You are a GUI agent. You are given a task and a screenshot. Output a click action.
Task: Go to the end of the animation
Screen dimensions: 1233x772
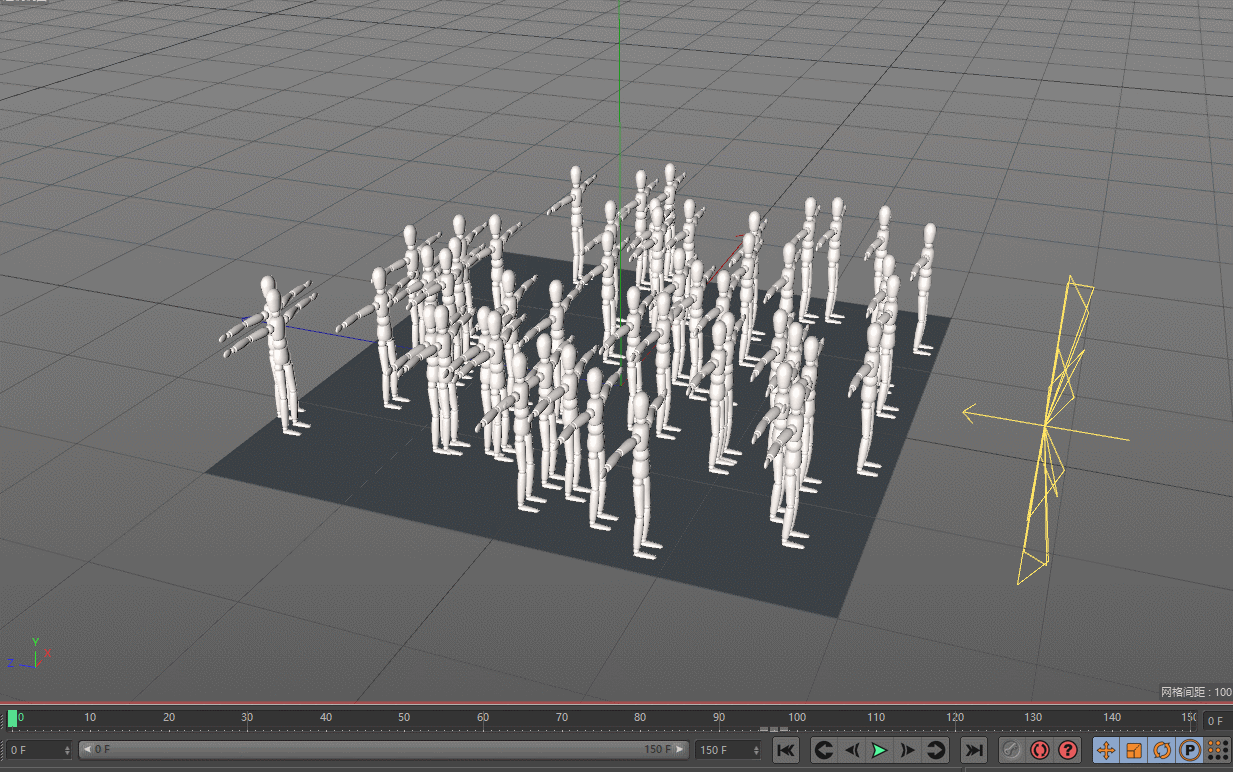(x=973, y=750)
